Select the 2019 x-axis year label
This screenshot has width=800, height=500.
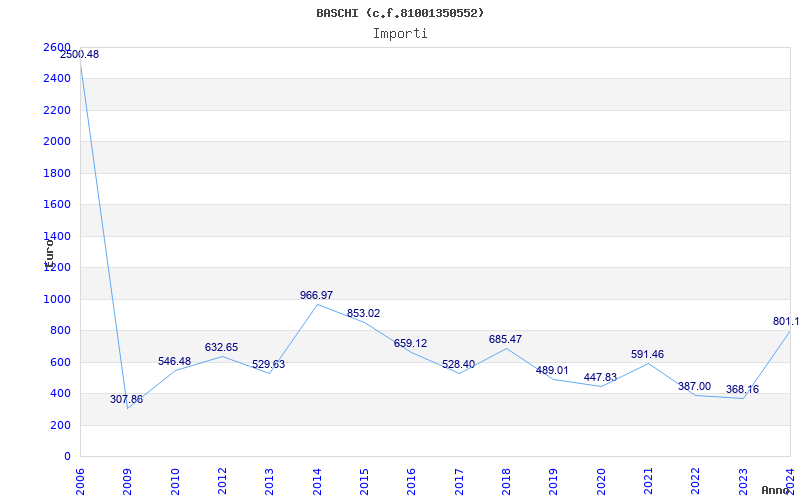[554, 482]
